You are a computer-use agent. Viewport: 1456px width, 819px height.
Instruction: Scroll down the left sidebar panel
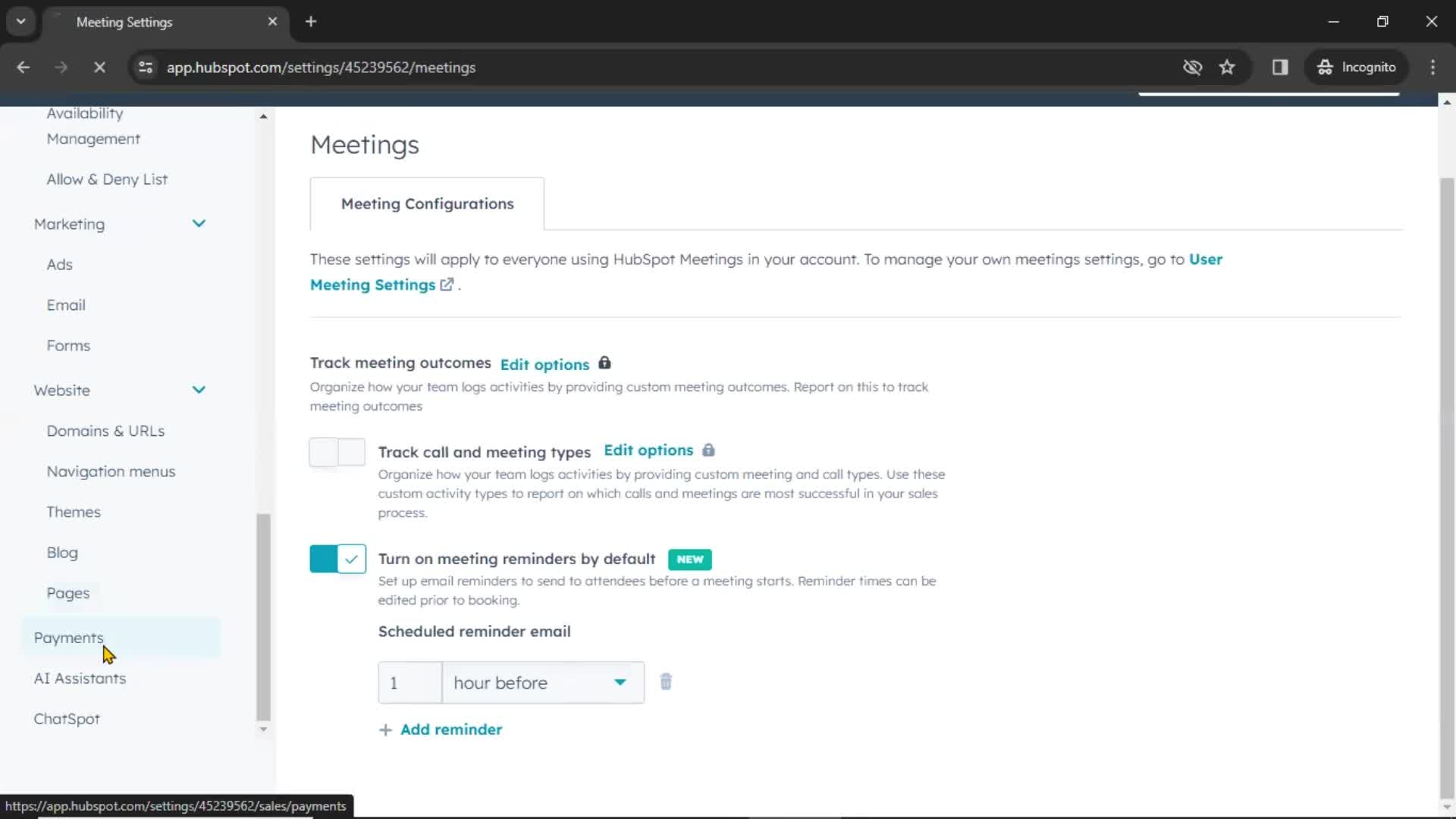[x=263, y=729]
